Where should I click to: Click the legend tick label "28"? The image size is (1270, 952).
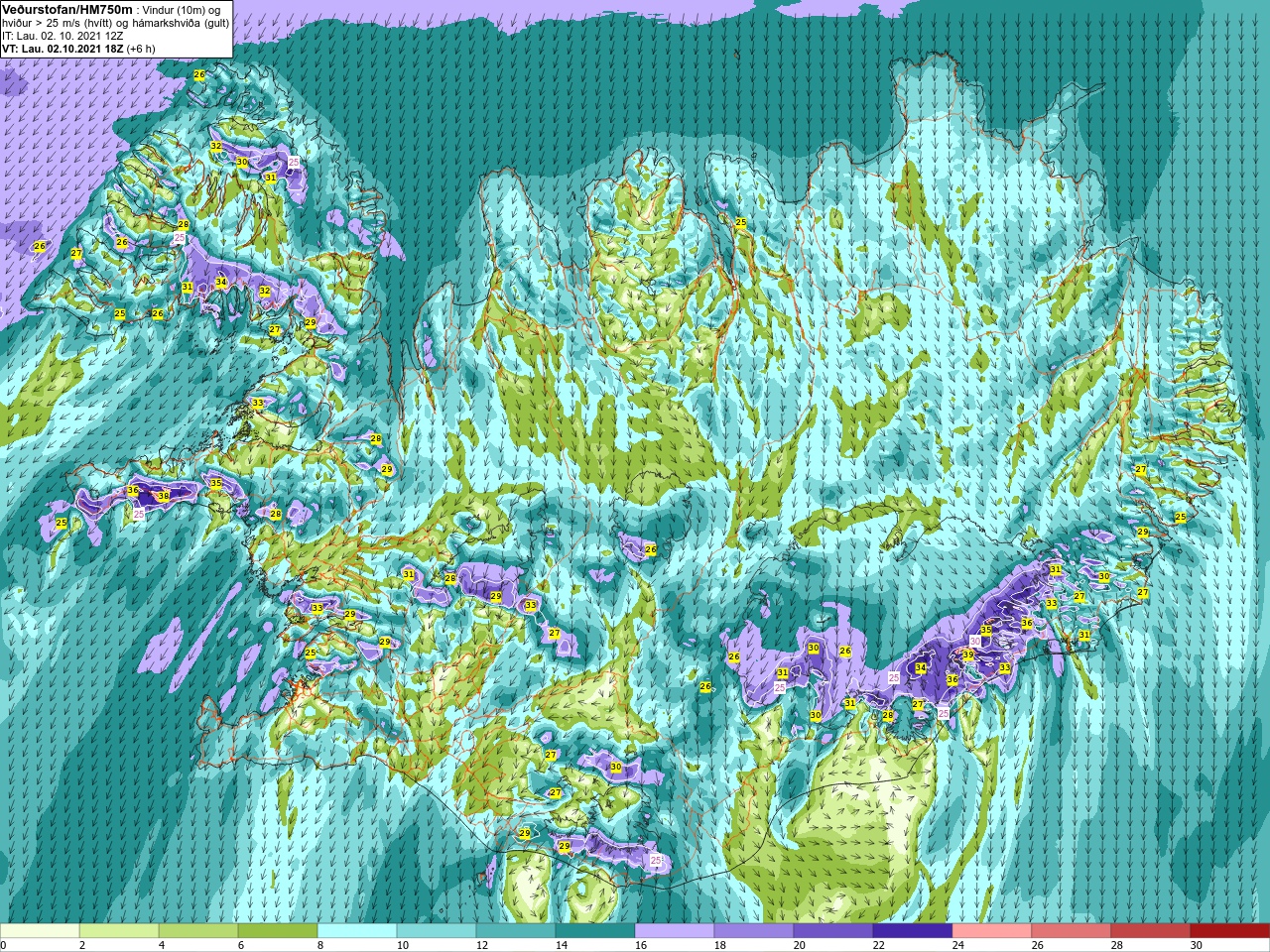1117,945
